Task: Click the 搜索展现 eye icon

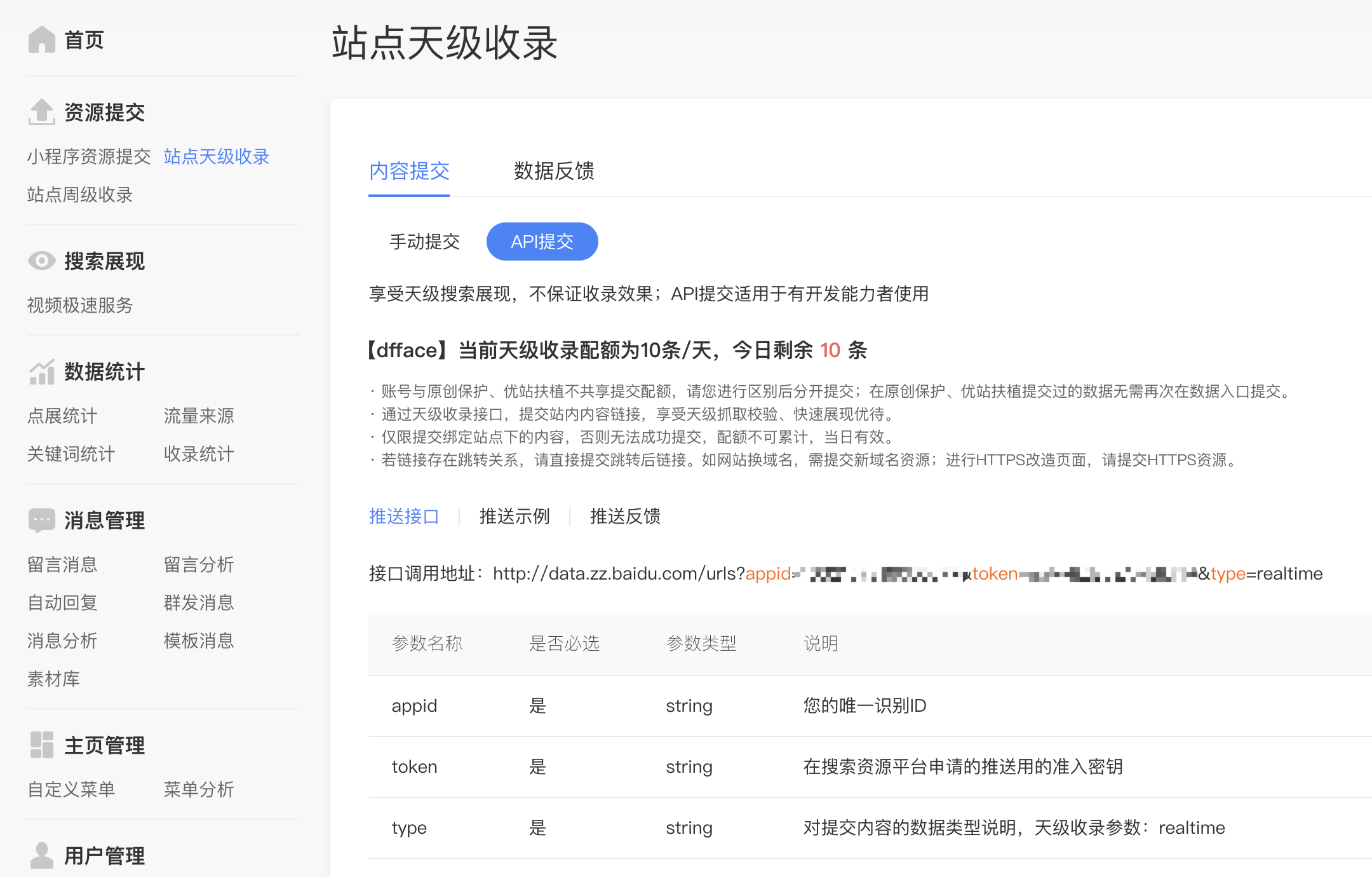Action: pyautogui.click(x=42, y=261)
